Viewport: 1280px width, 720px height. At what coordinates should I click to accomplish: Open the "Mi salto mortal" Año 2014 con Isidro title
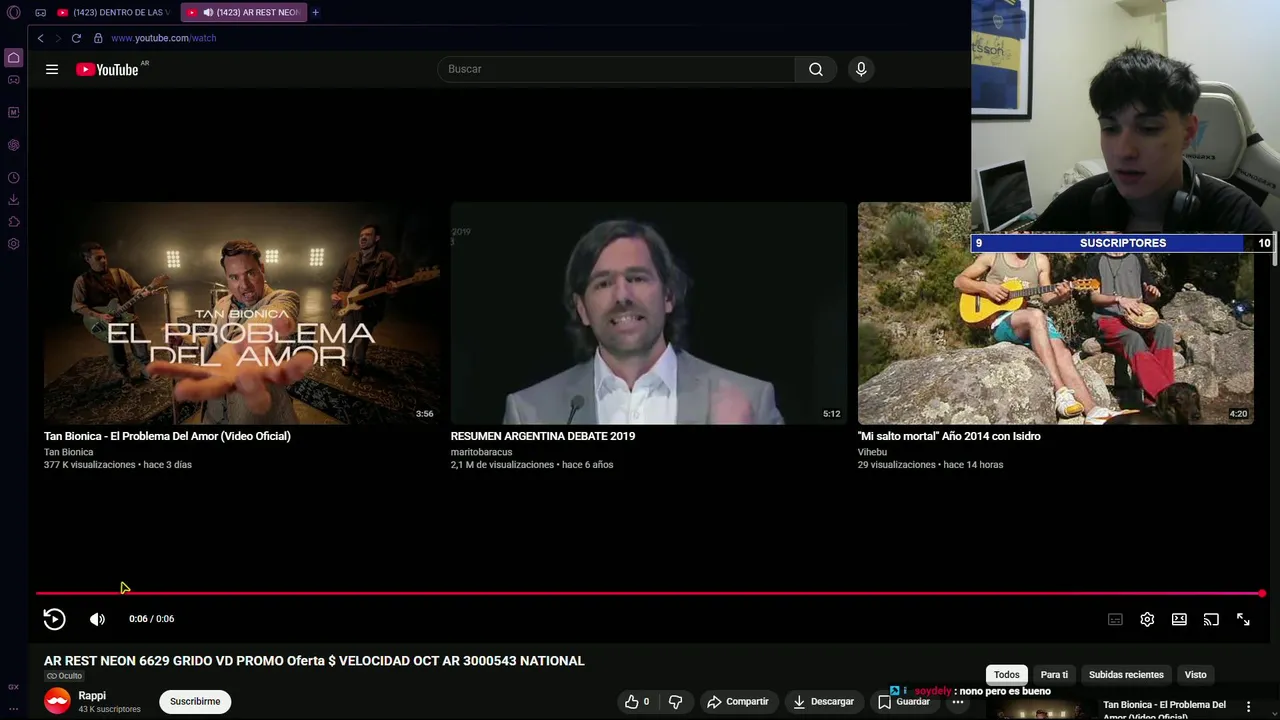pyautogui.click(x=949, y=436)
